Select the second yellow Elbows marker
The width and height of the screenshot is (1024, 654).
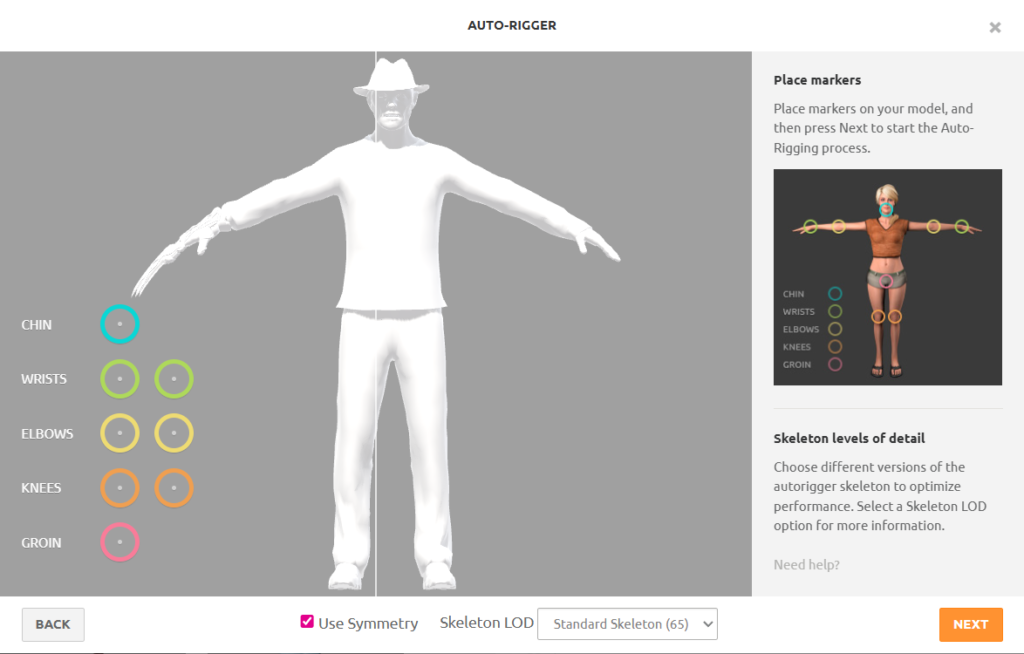coord(174,433)
